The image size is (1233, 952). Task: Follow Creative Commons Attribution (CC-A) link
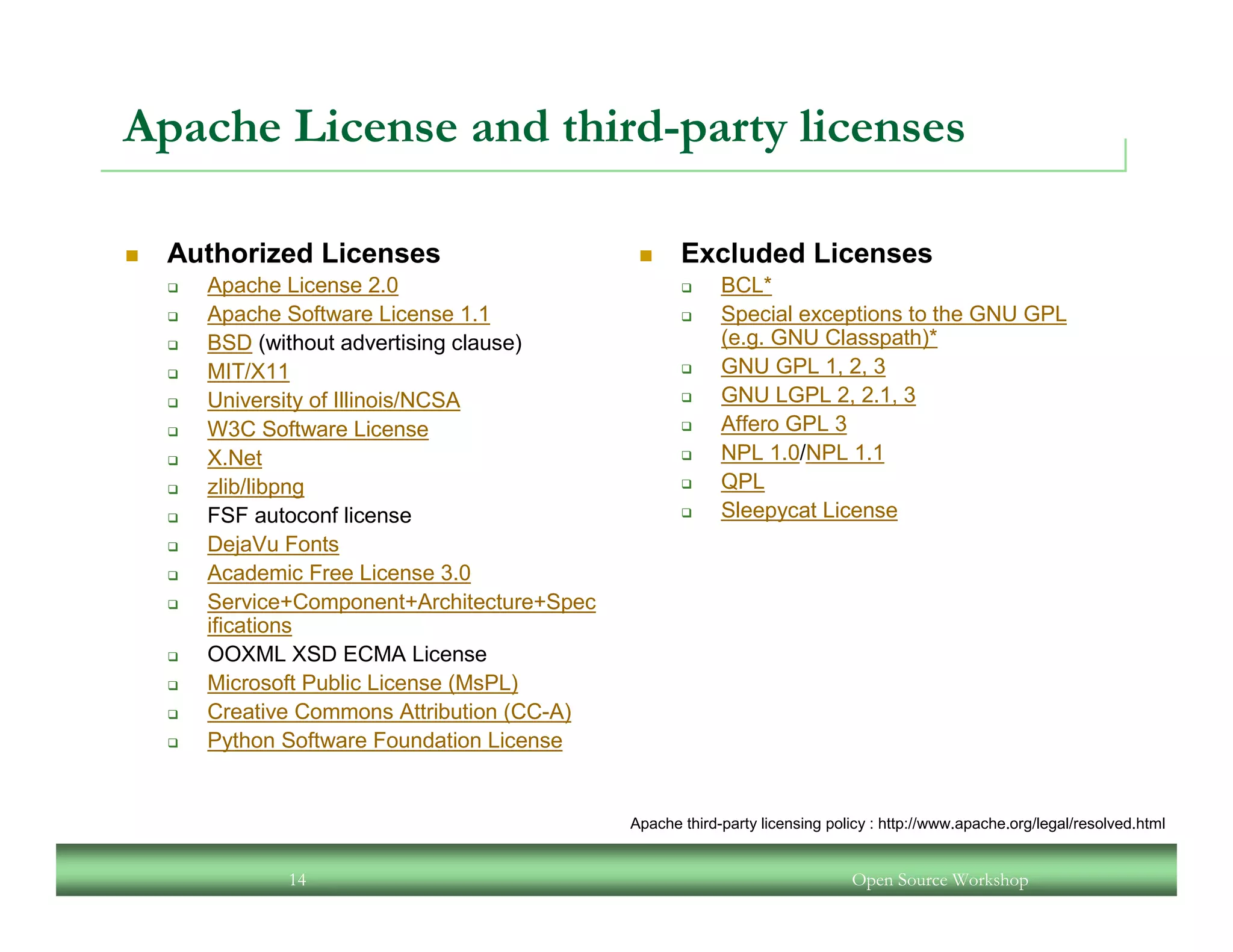(x=389, y=712)
